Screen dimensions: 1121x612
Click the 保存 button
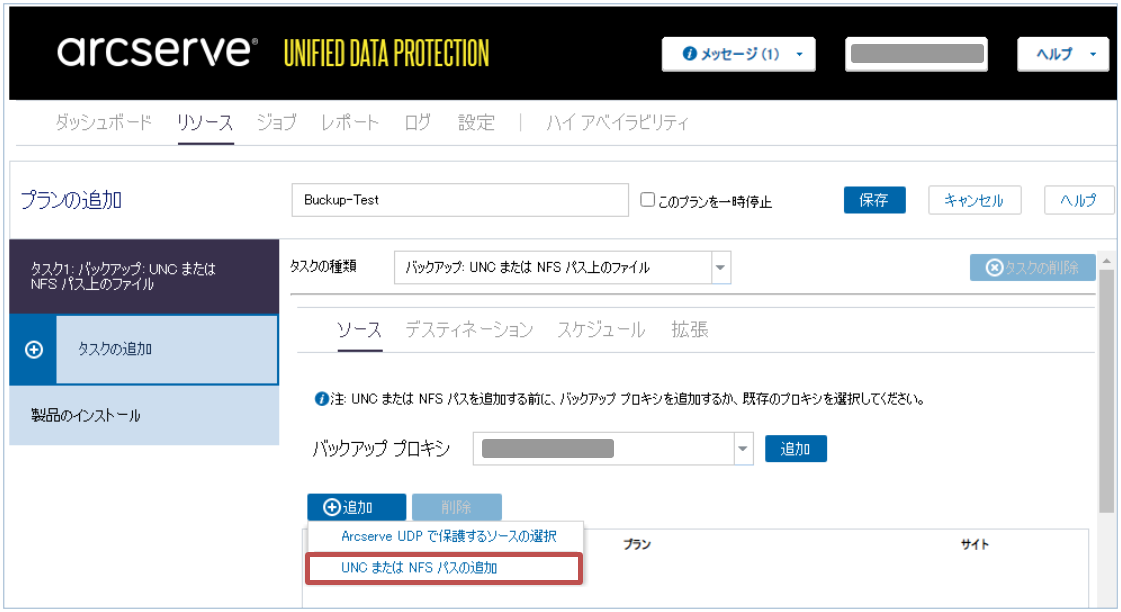click(x=874, y=200)
